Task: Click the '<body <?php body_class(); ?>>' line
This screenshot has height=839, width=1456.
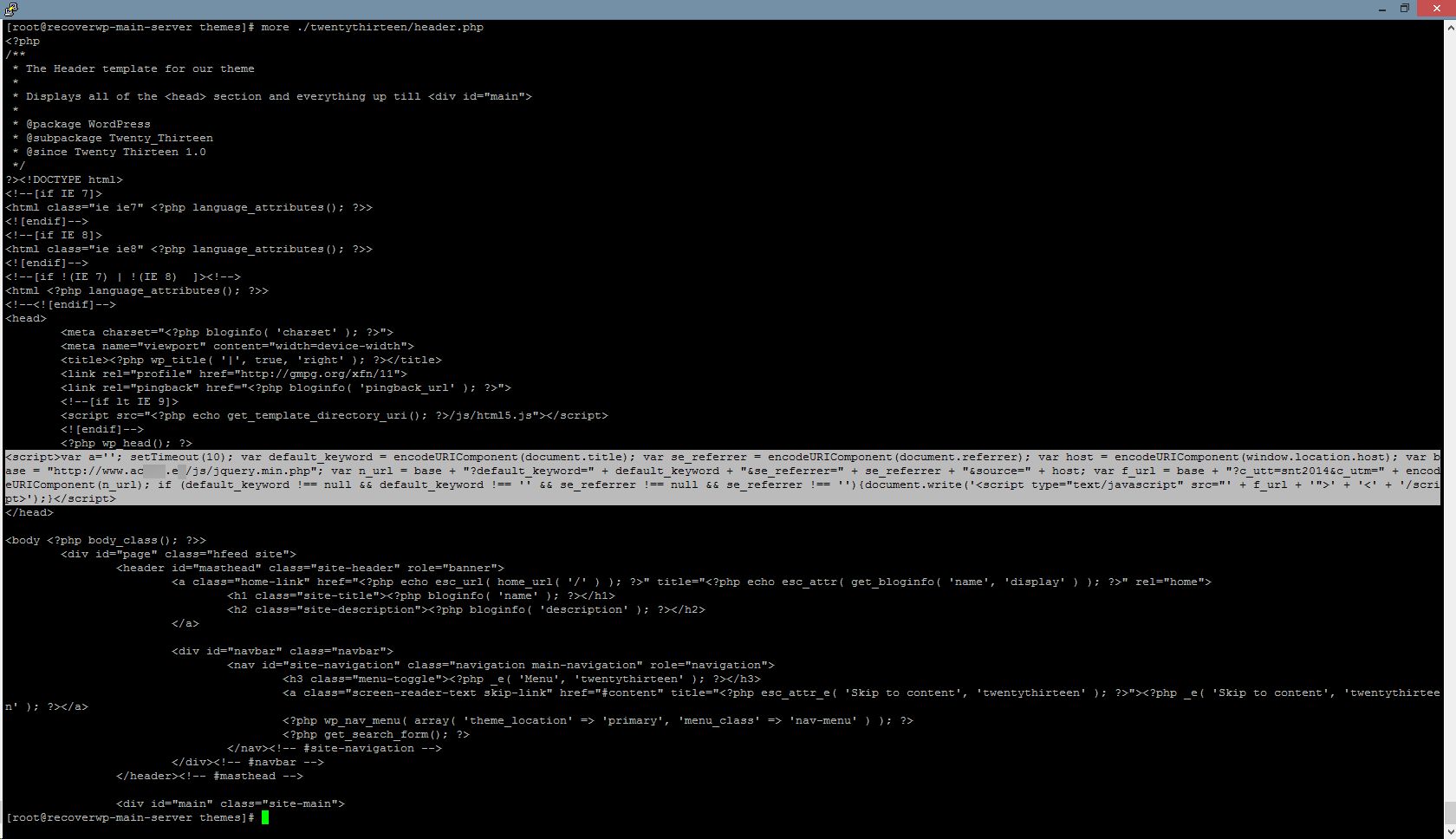Action: coord(106,540)
